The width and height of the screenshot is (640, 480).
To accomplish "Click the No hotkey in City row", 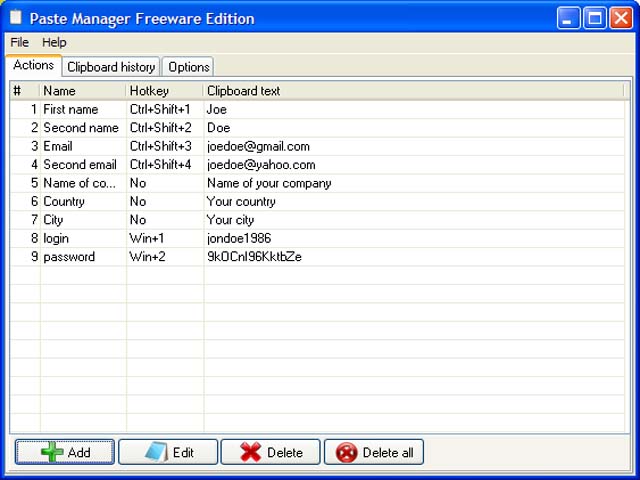I will pos(138,220).
